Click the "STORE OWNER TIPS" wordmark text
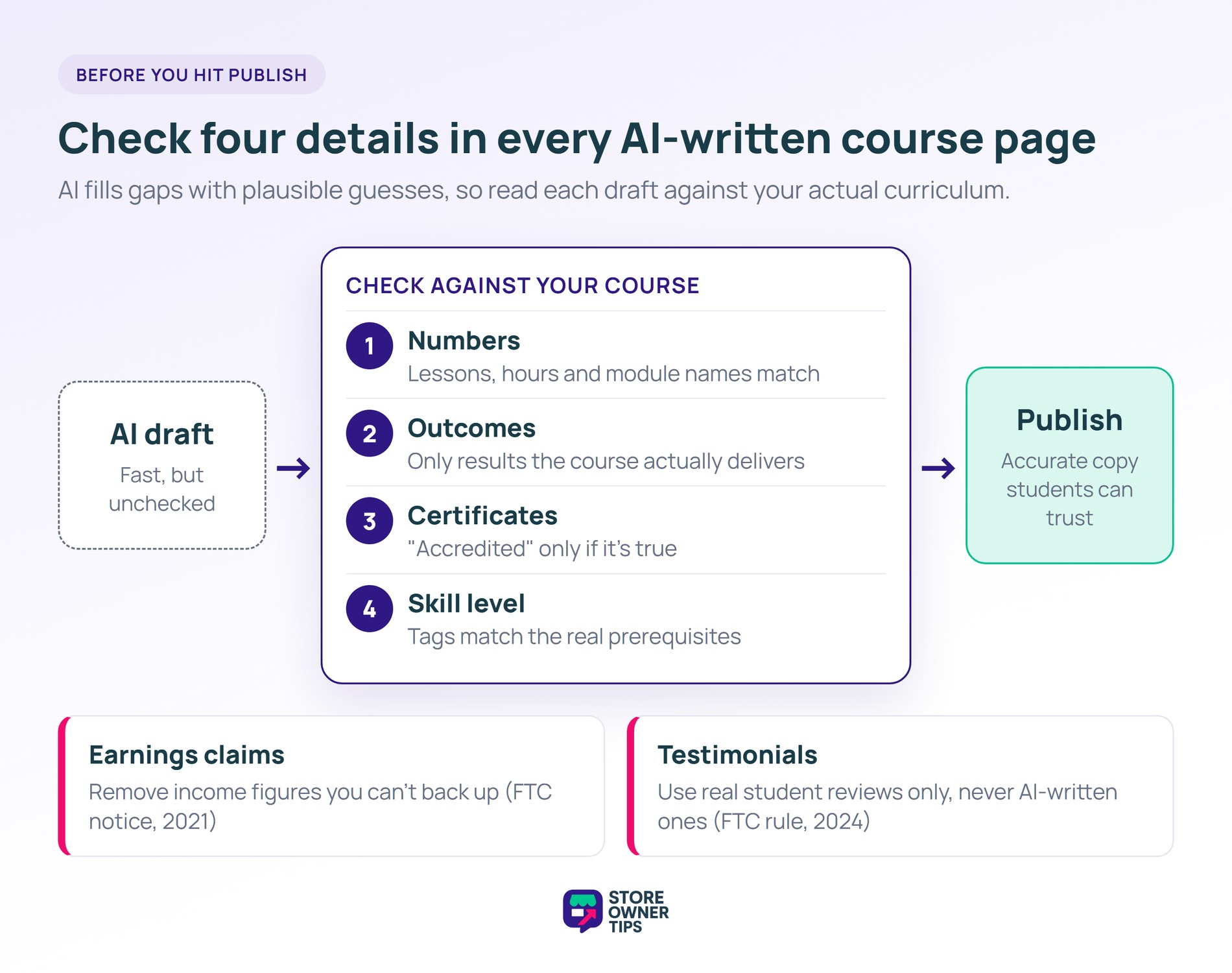Screen dimensions: 1232x973 coord(638,912)
